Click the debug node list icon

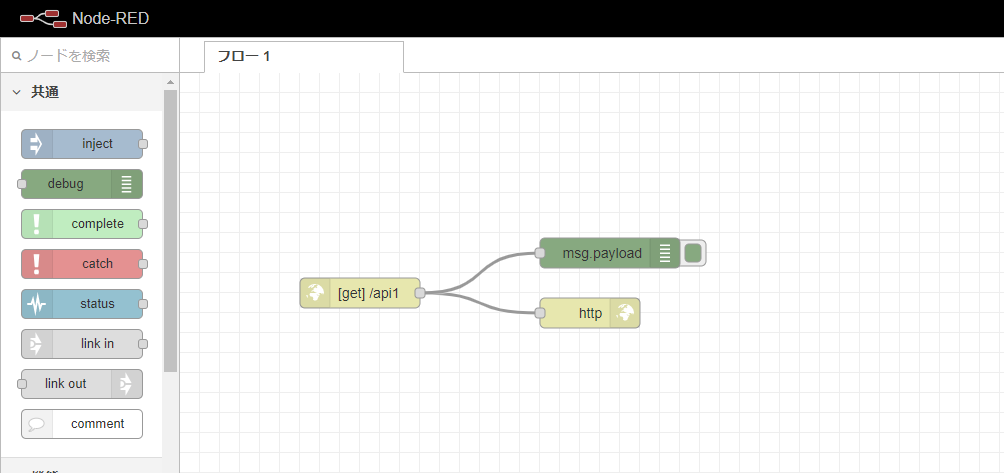[127, 184]
